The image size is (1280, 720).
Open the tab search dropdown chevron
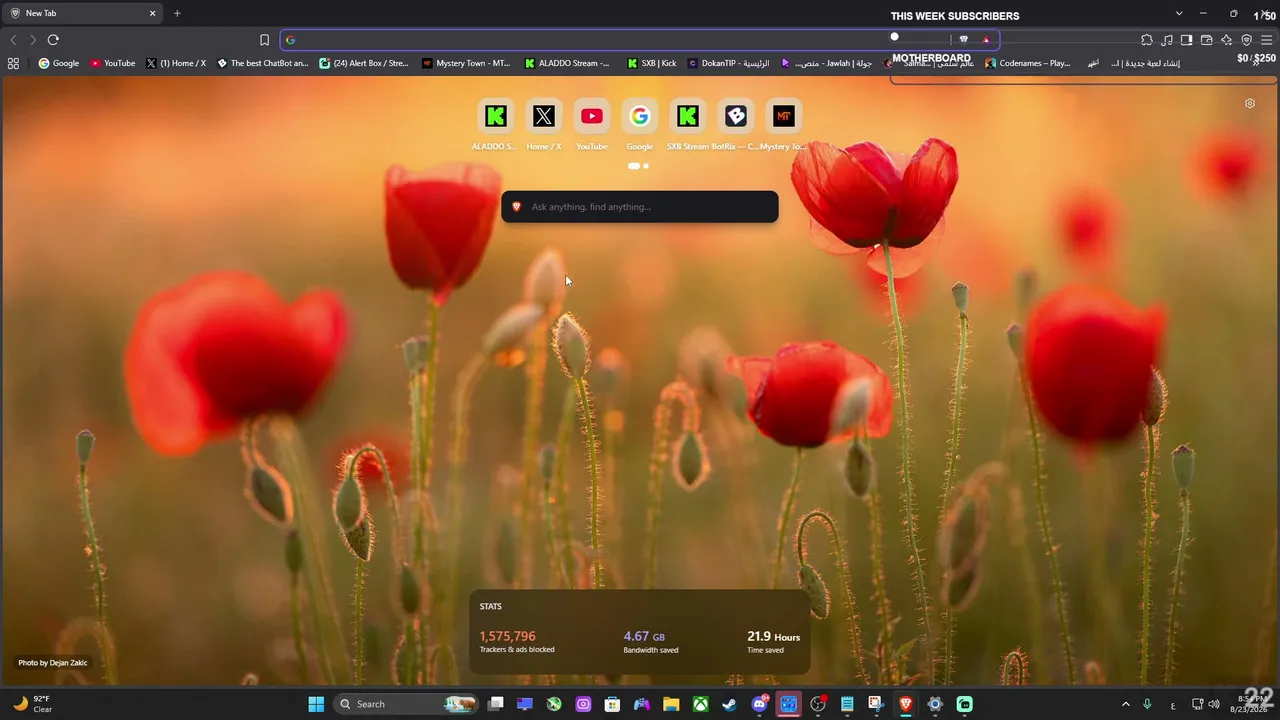coord(1179,13)
